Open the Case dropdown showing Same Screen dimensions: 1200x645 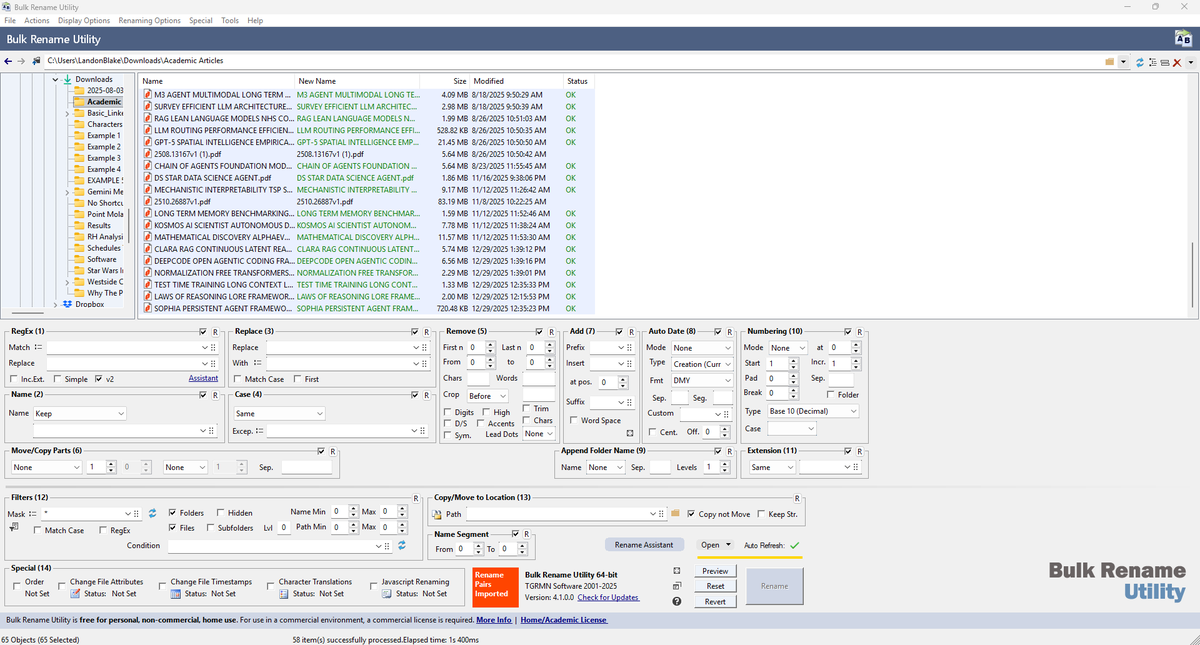[x=278, y=413]
